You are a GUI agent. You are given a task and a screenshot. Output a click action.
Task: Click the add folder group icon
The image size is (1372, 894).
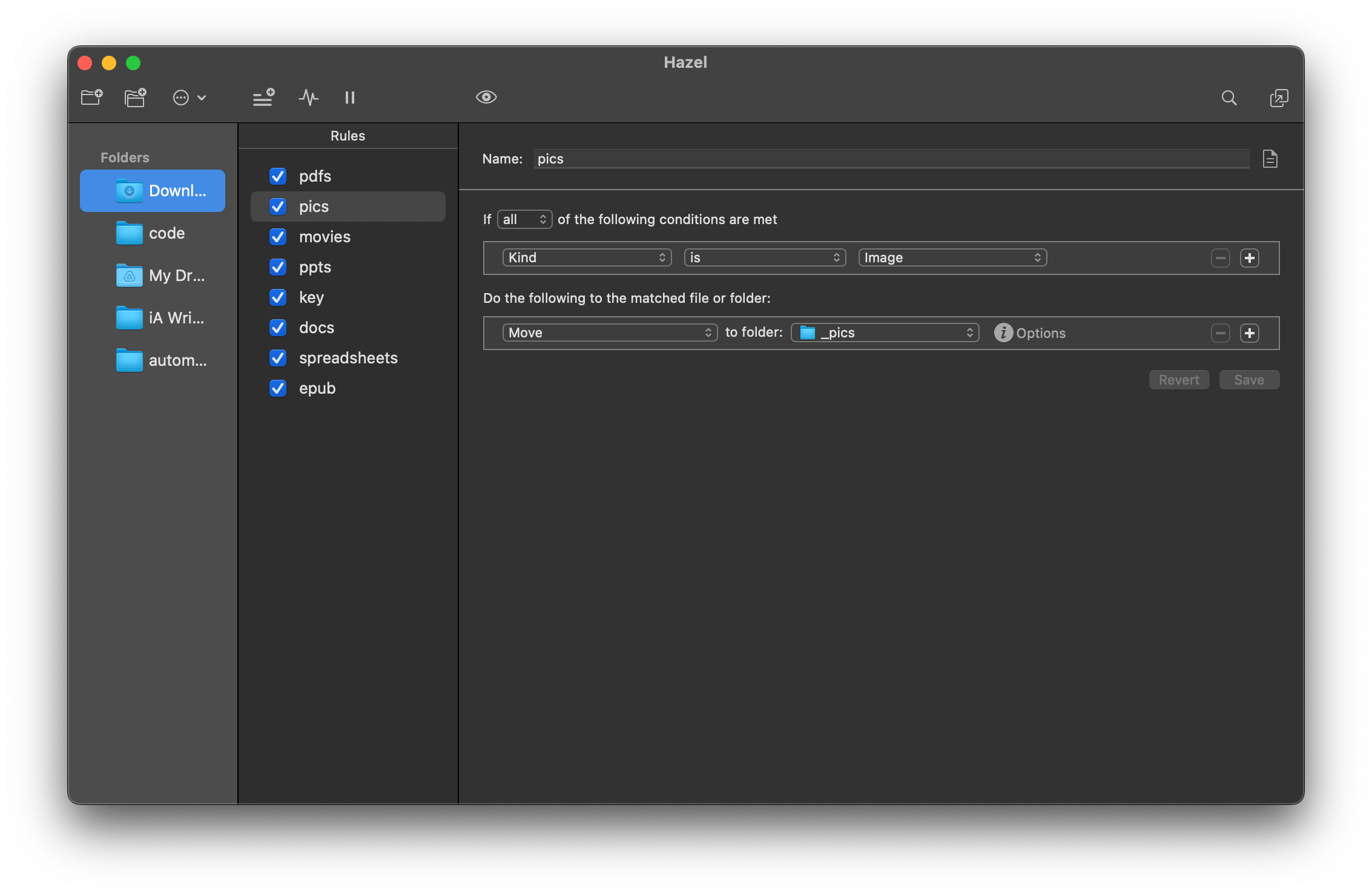coord(135,97)
